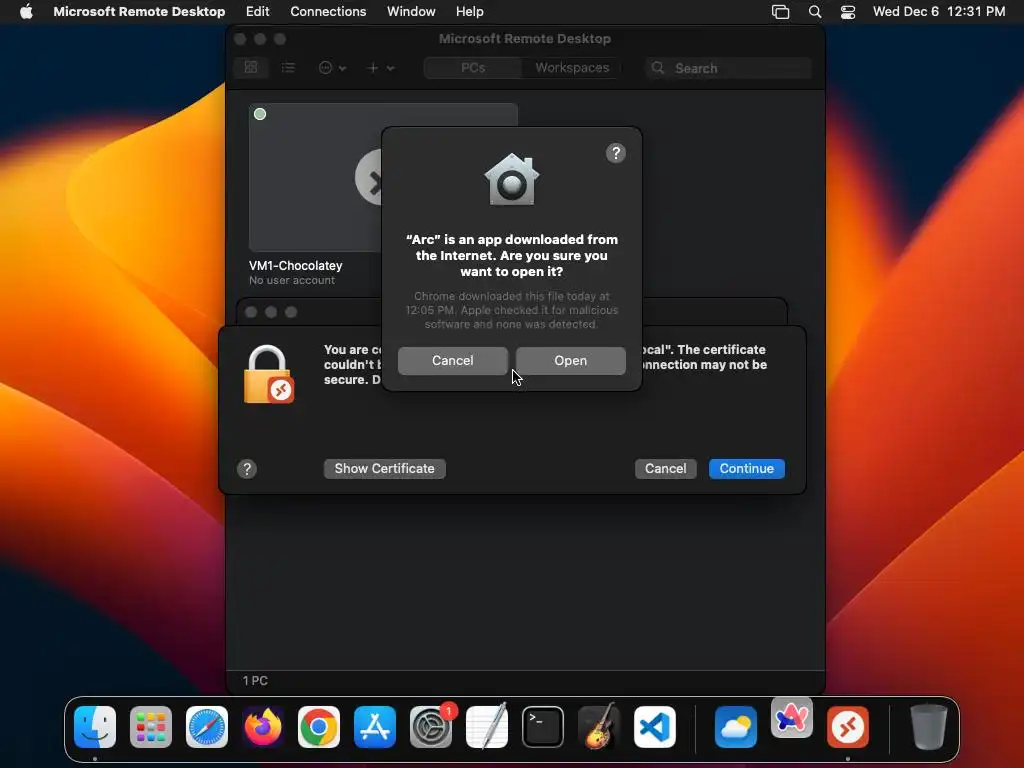Click the screen mirroring menu bar icon
The width and height of the screenshot is (1024, 768).
click(780, 11)
